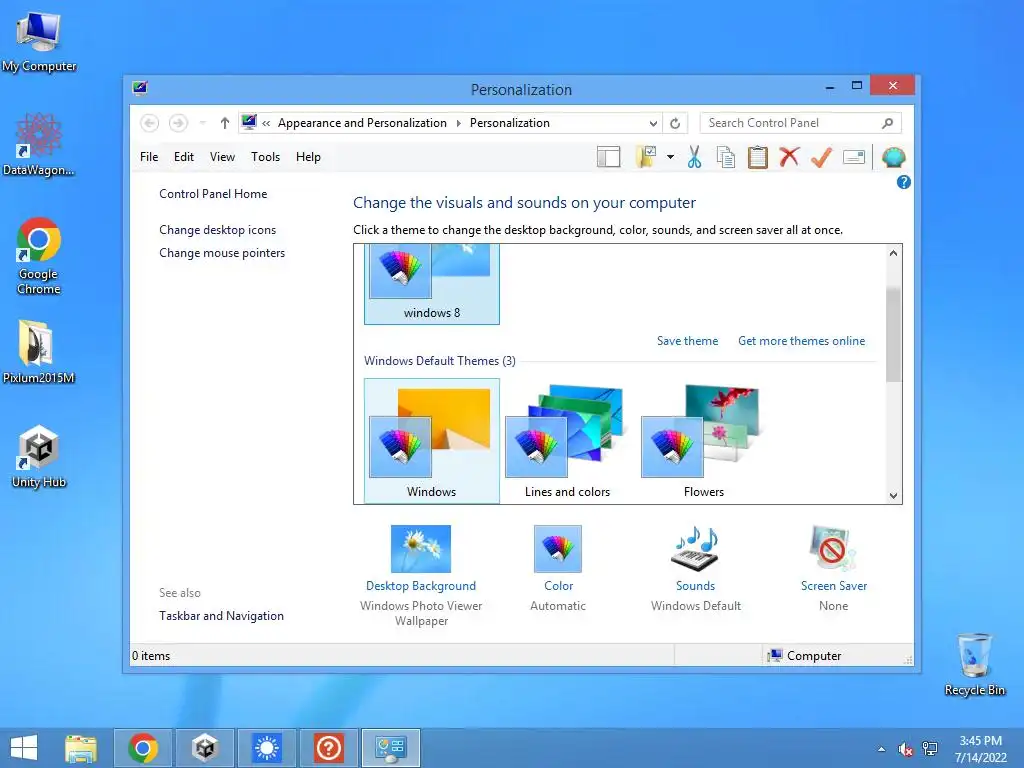This screenshot has width=1024, height=768.
Task: Open Change mouse pointers link
Action: tap(222, 253)
